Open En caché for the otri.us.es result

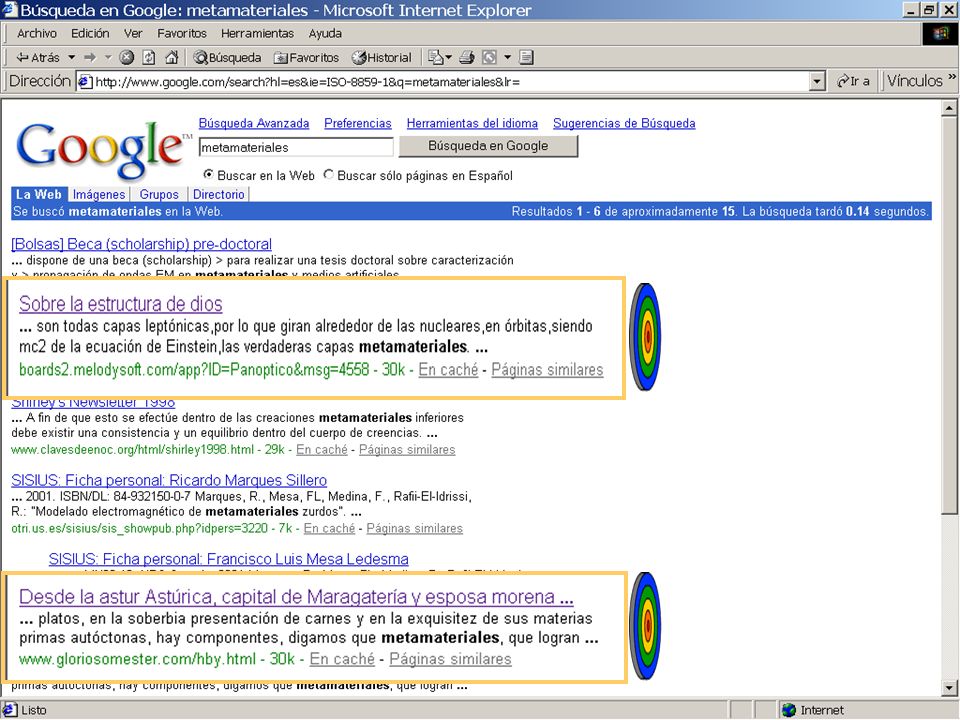(329, 528)
